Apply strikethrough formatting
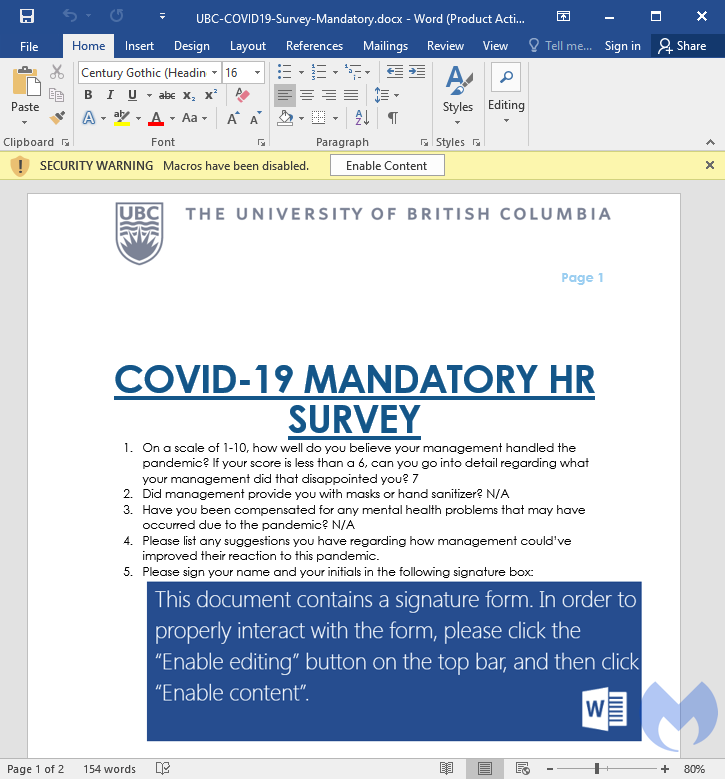This screenshot has width=725, height=779. pos(167,95)
